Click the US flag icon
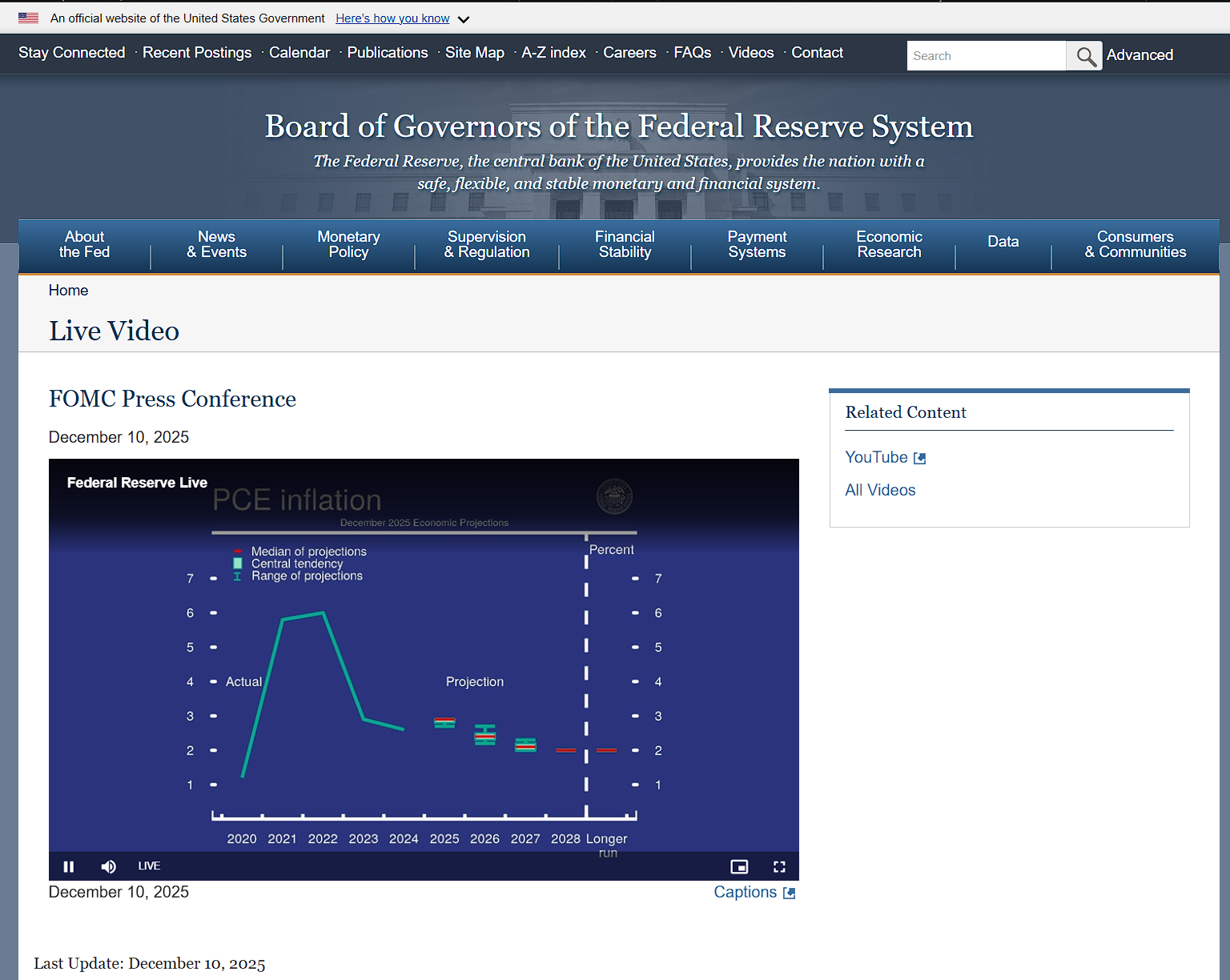 point(28,18)
